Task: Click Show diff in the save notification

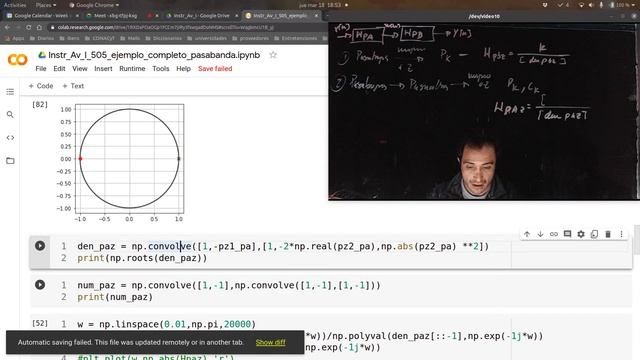Action: (270, 342)
